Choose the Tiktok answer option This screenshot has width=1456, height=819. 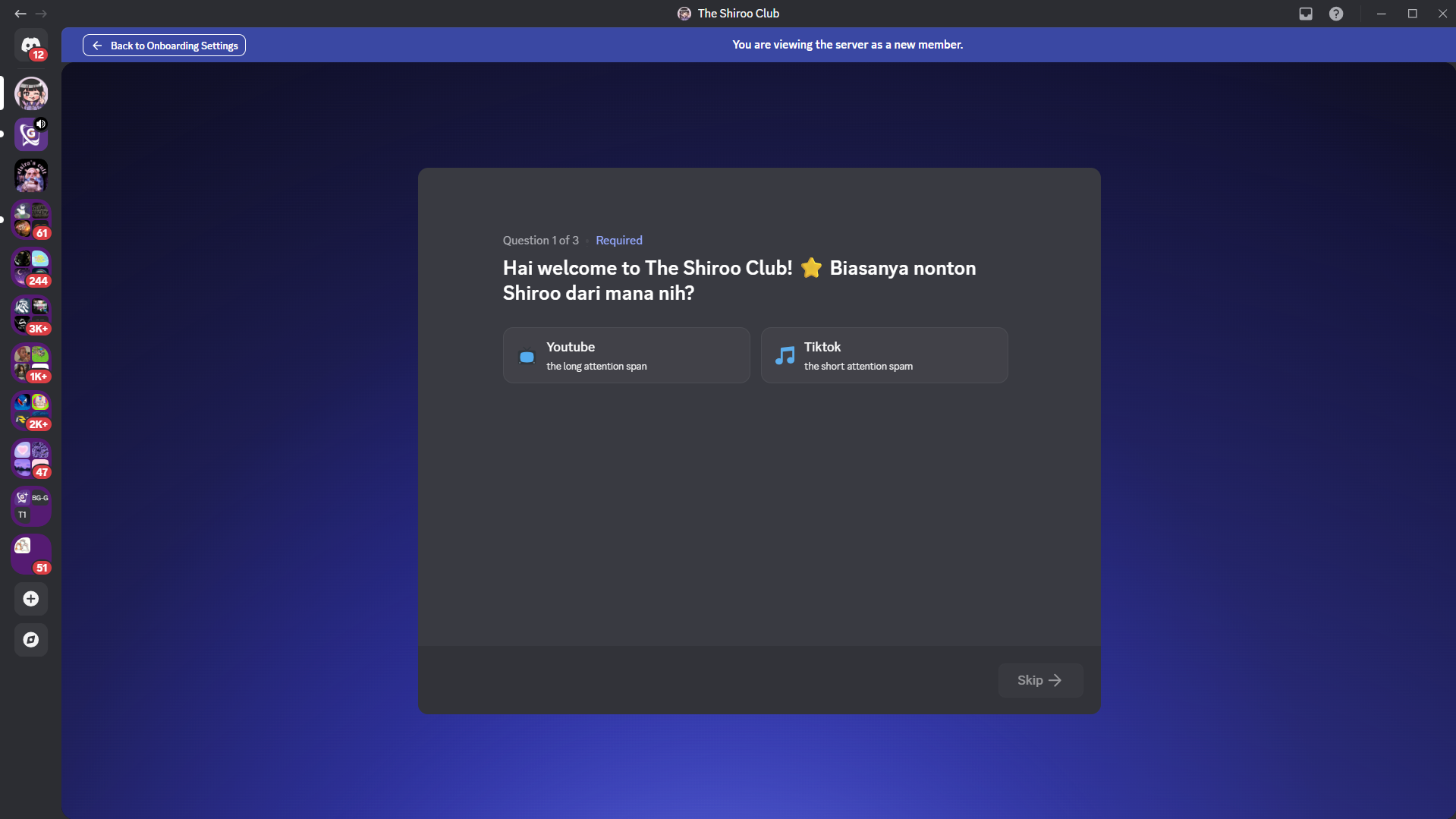click(x=885, y=355)
